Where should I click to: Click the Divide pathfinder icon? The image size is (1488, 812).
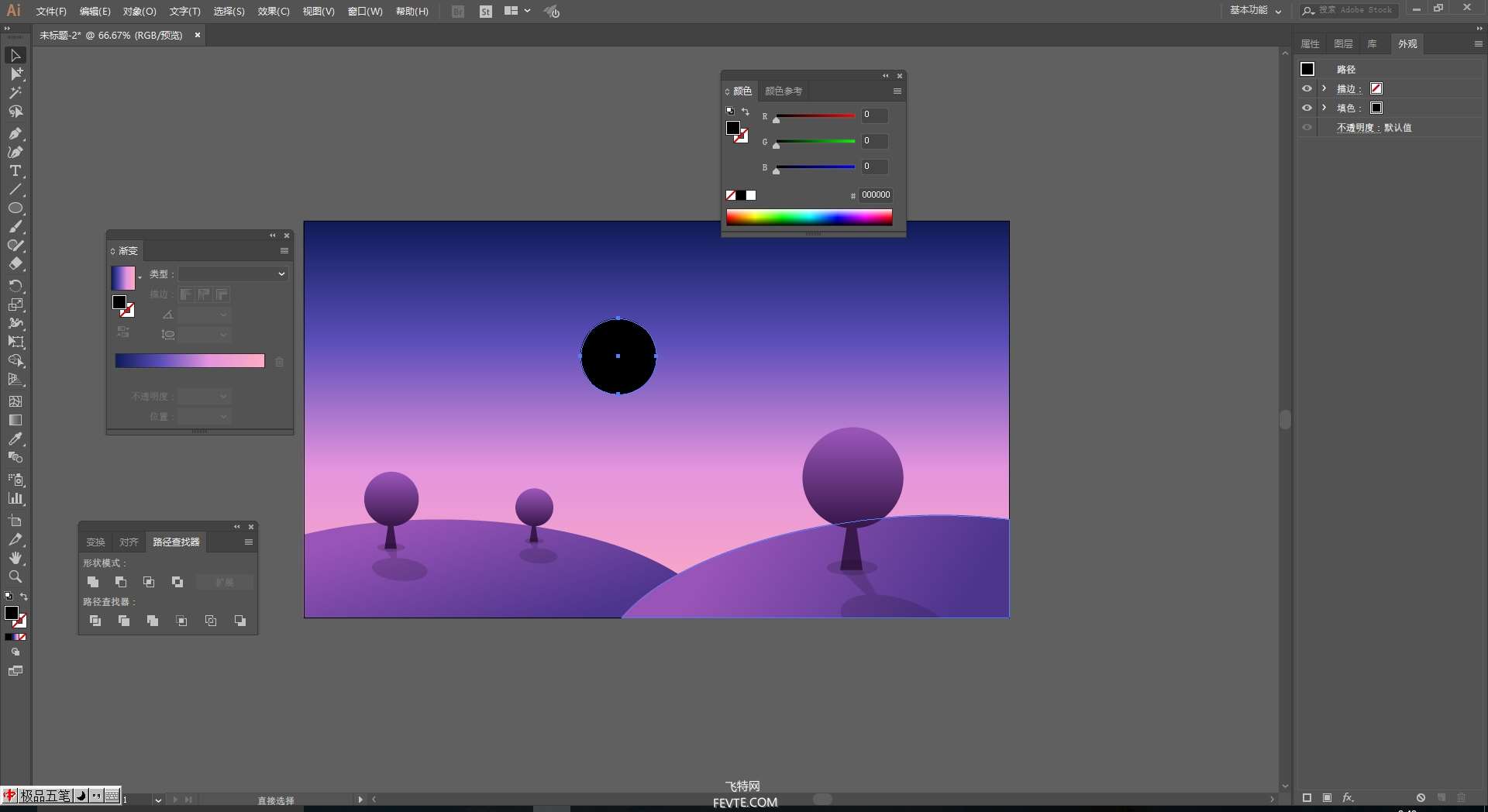click(x=95, y=621)
